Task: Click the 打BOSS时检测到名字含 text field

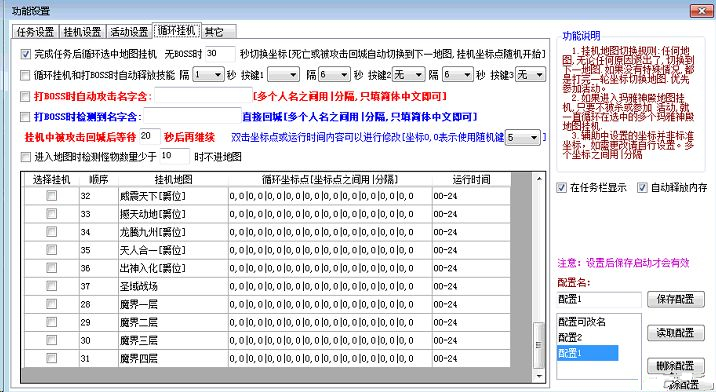Action: click(x=192, y=117)
